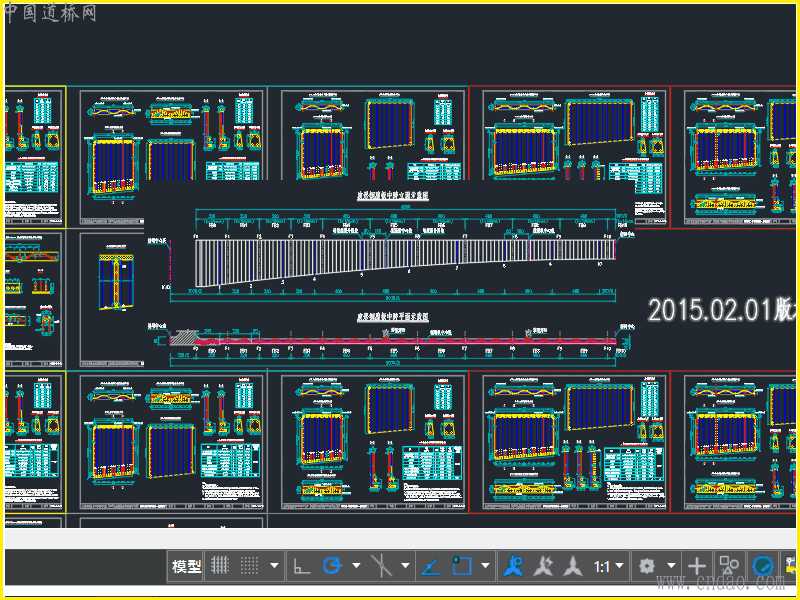Open workspace switching gear icon

click(647, 566)
